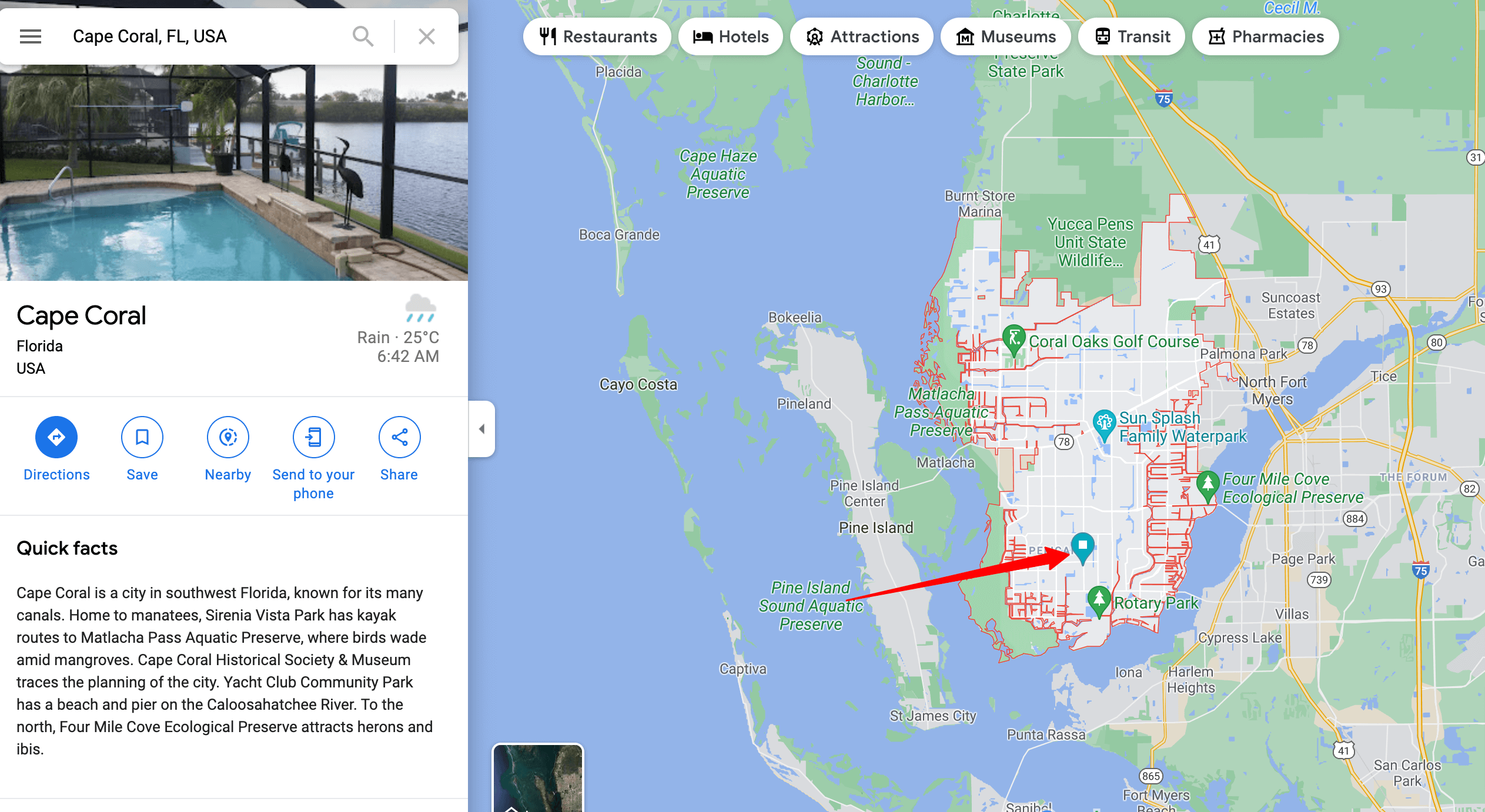Open the Attractions filter
This screenshot has width=1485, height=812.
[x=862, y=36]
